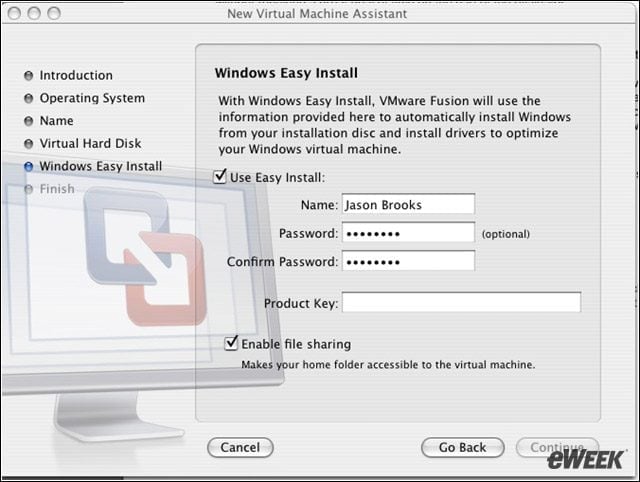This screenshot has height=482, width=640.
Task: Click into the Product Key field
Action: pyautogui.click(x=461, y=302)
